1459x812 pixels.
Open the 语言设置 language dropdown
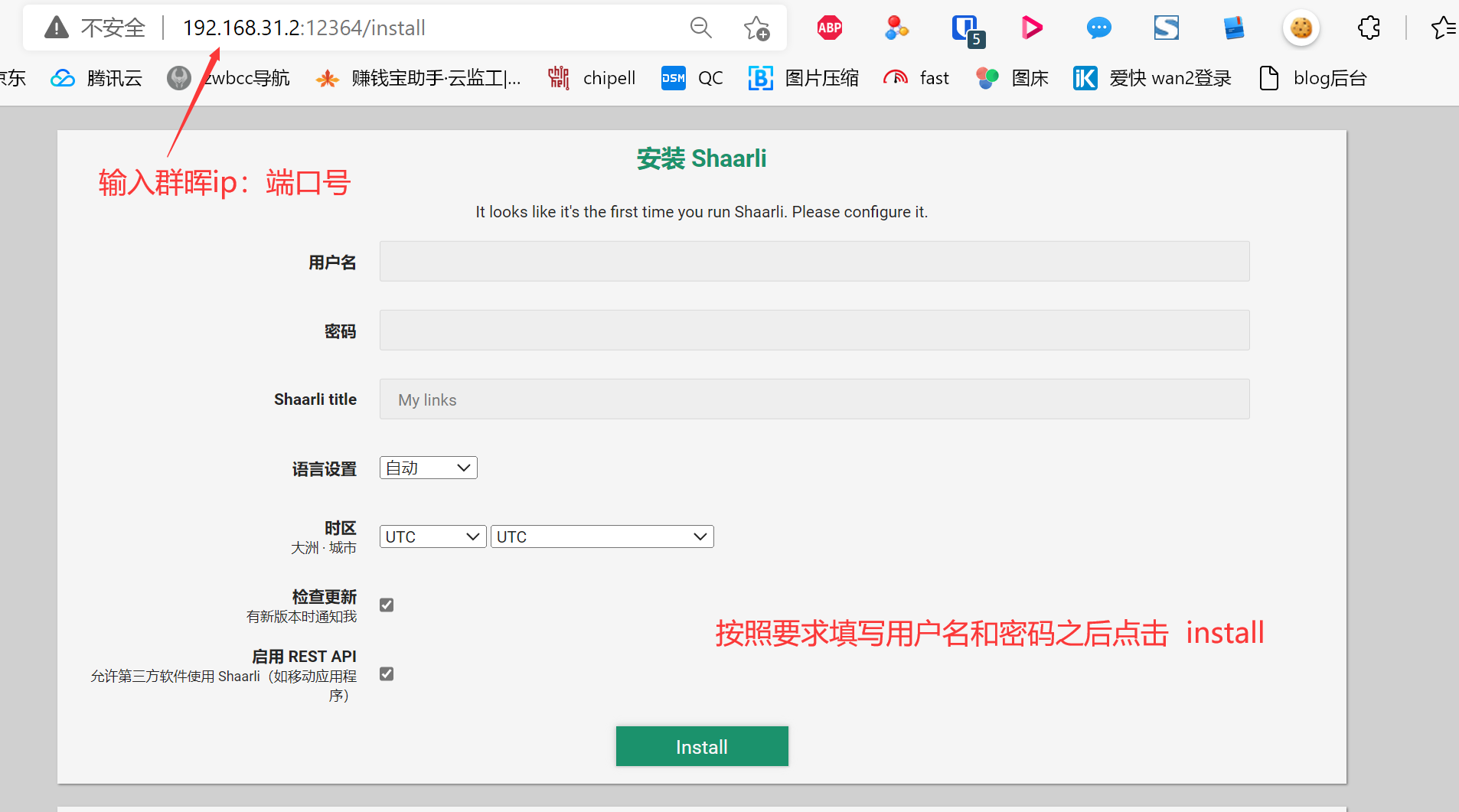pyautogui.click(x=429, y=468)
